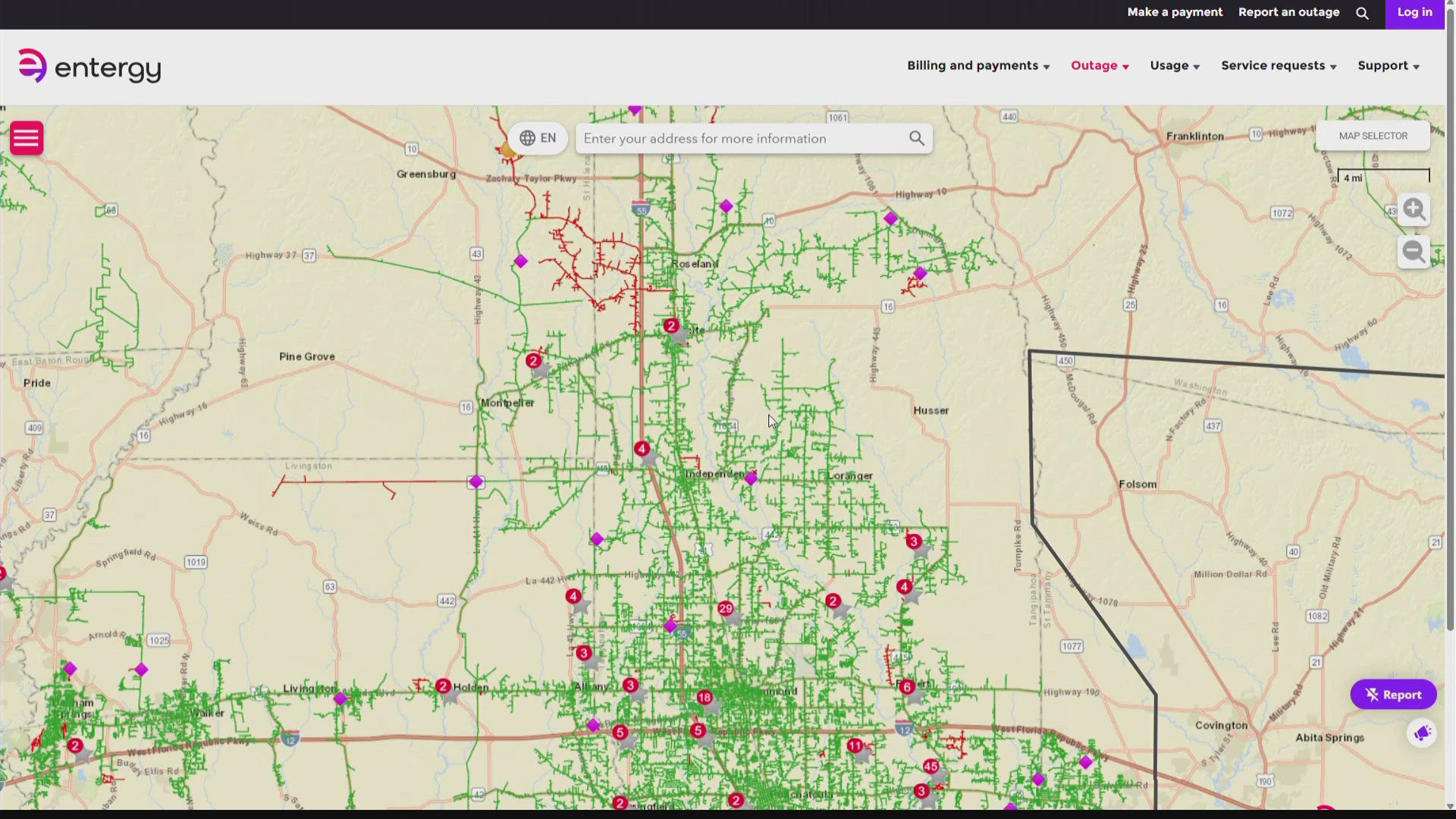This screenshot has width=1456, height=819.
Task: Click the magenta diamond near Independence
Action: (751, 479)
